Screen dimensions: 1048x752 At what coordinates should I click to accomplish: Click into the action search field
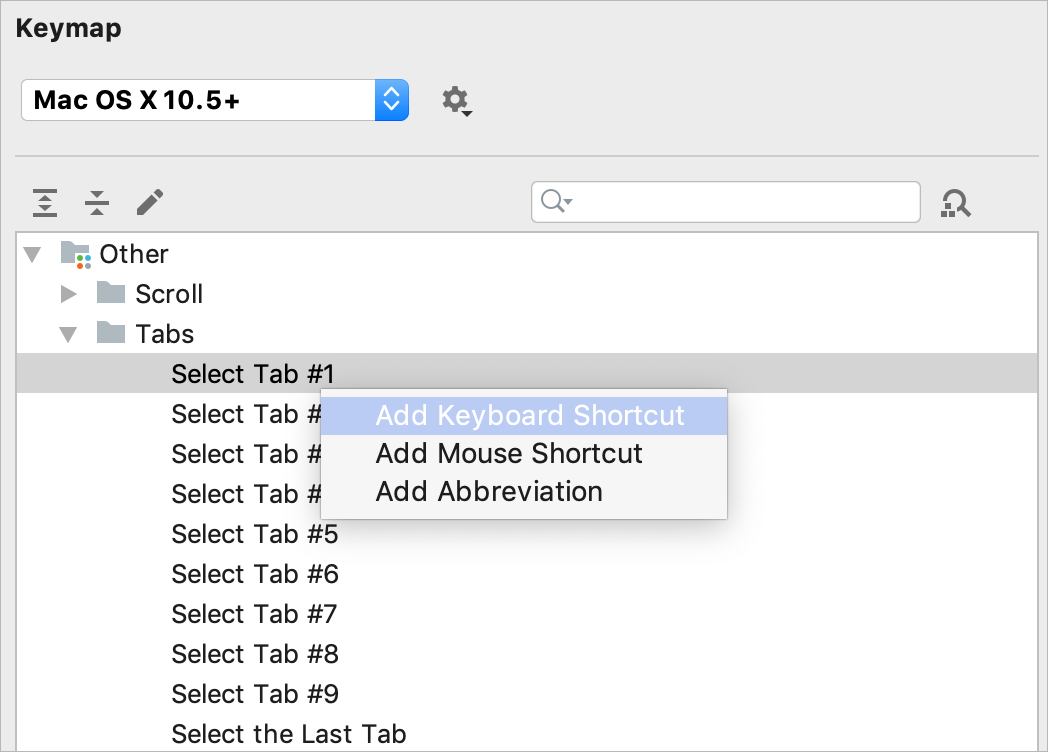[726, 202]
